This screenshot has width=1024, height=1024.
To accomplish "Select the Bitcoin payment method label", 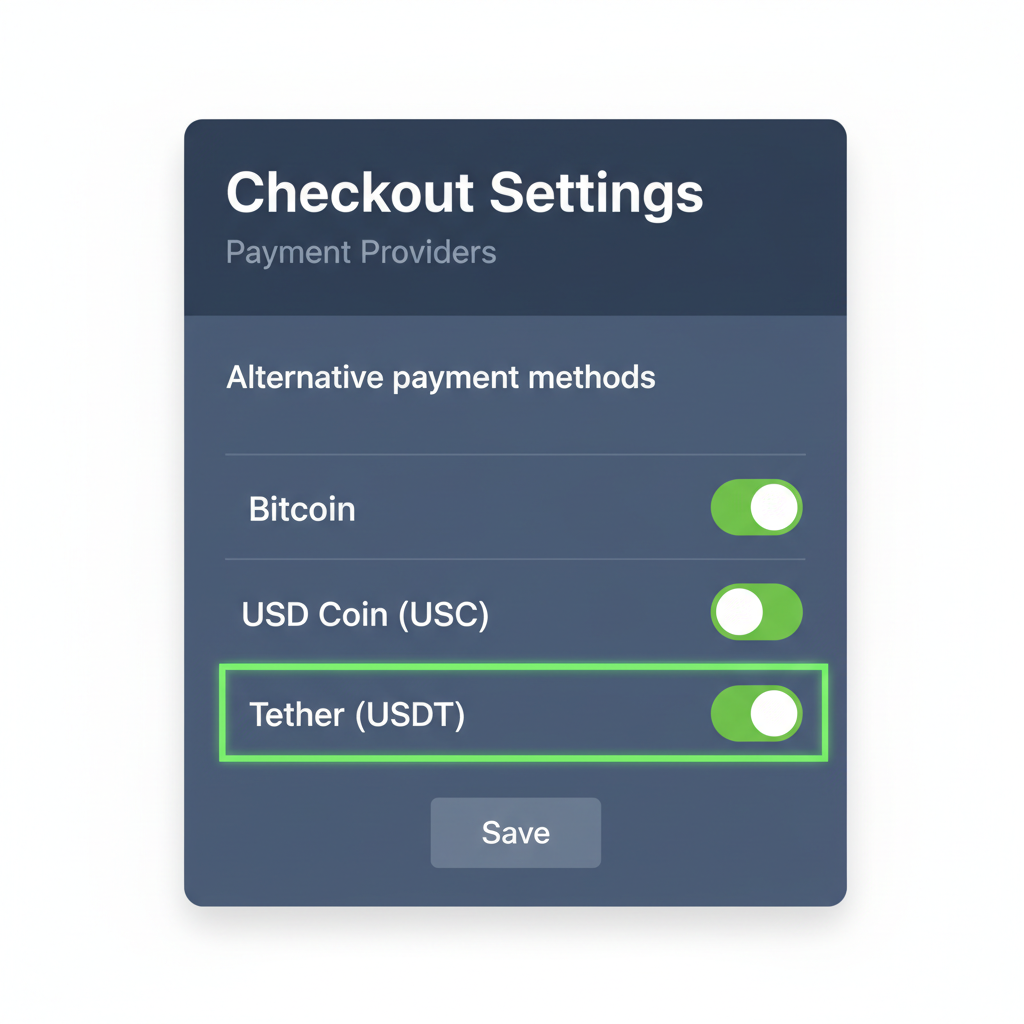I will click(x=302, y=509).
